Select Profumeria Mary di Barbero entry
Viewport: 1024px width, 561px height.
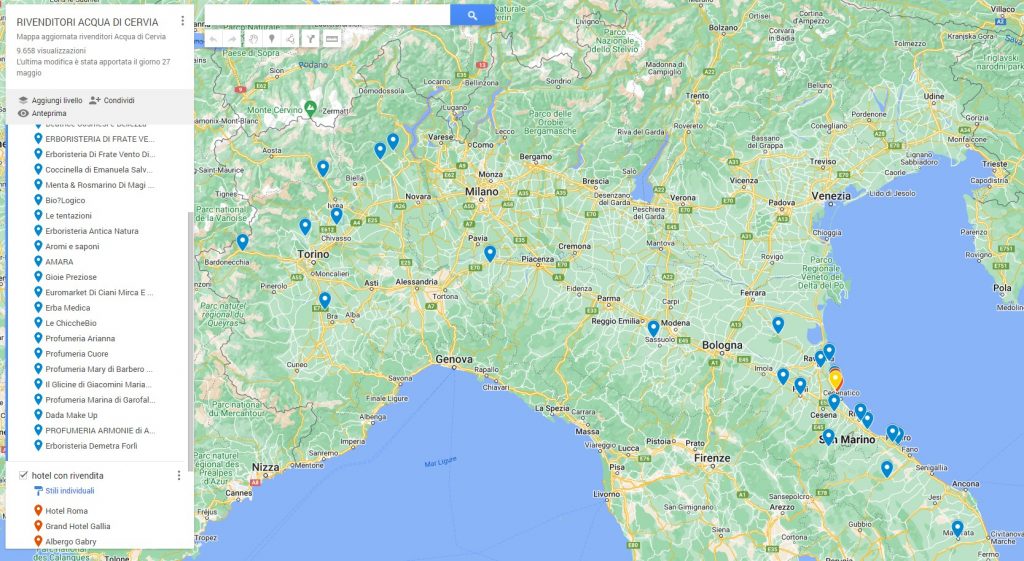pyautogui.click(x=99, y=369)
